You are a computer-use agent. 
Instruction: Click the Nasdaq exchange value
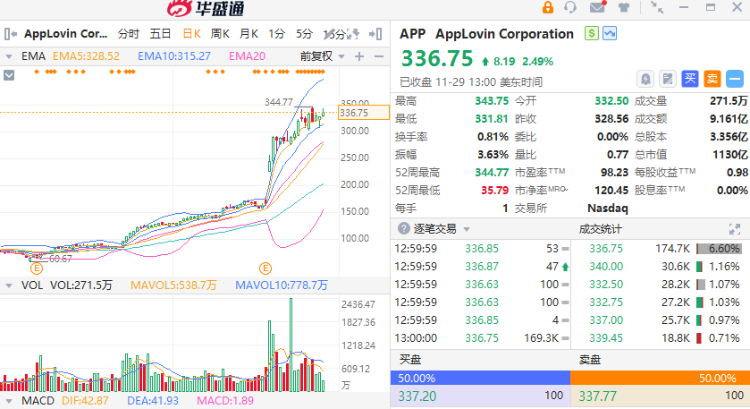click(607, 209)
